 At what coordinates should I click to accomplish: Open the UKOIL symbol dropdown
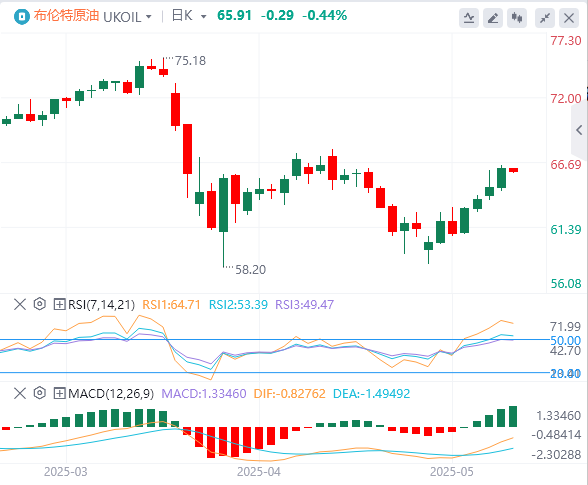[127, 17]
